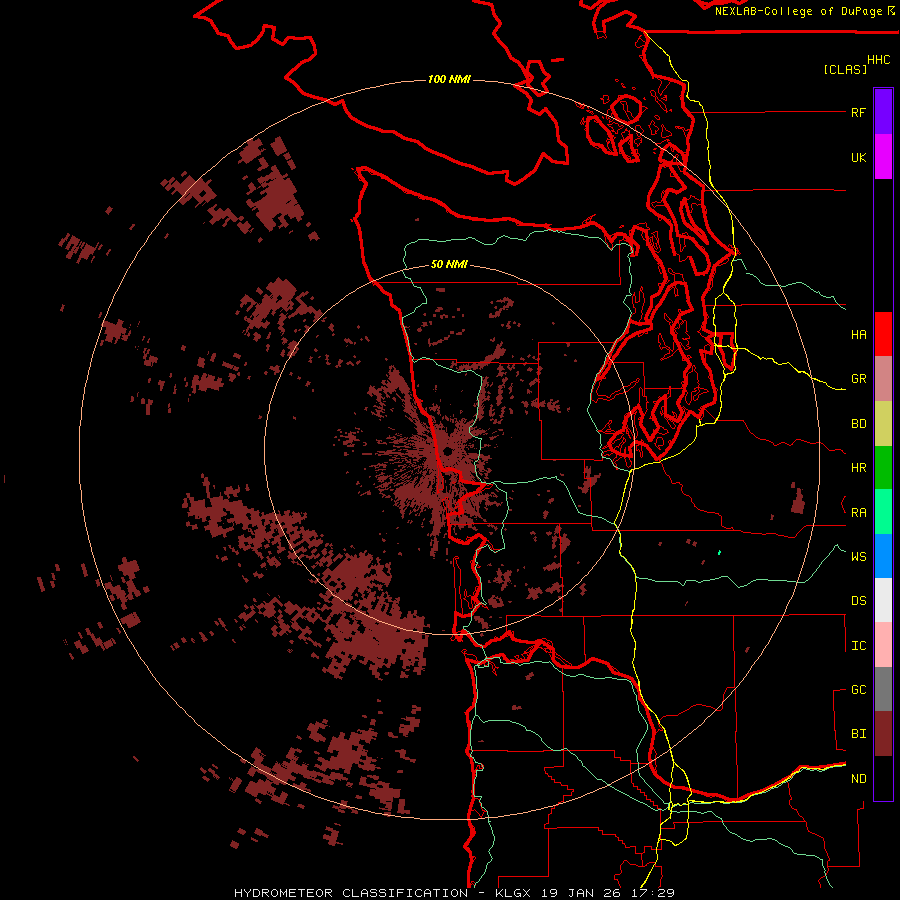Viewport: 900px width, 900px height.
Task: Click the UK magenta color swatch
Action: click(x=883, y=157)
